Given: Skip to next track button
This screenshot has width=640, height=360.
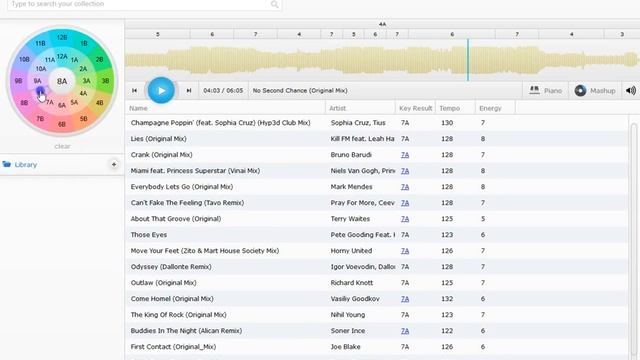Looking at the screenshot, I should pos(189,91).
